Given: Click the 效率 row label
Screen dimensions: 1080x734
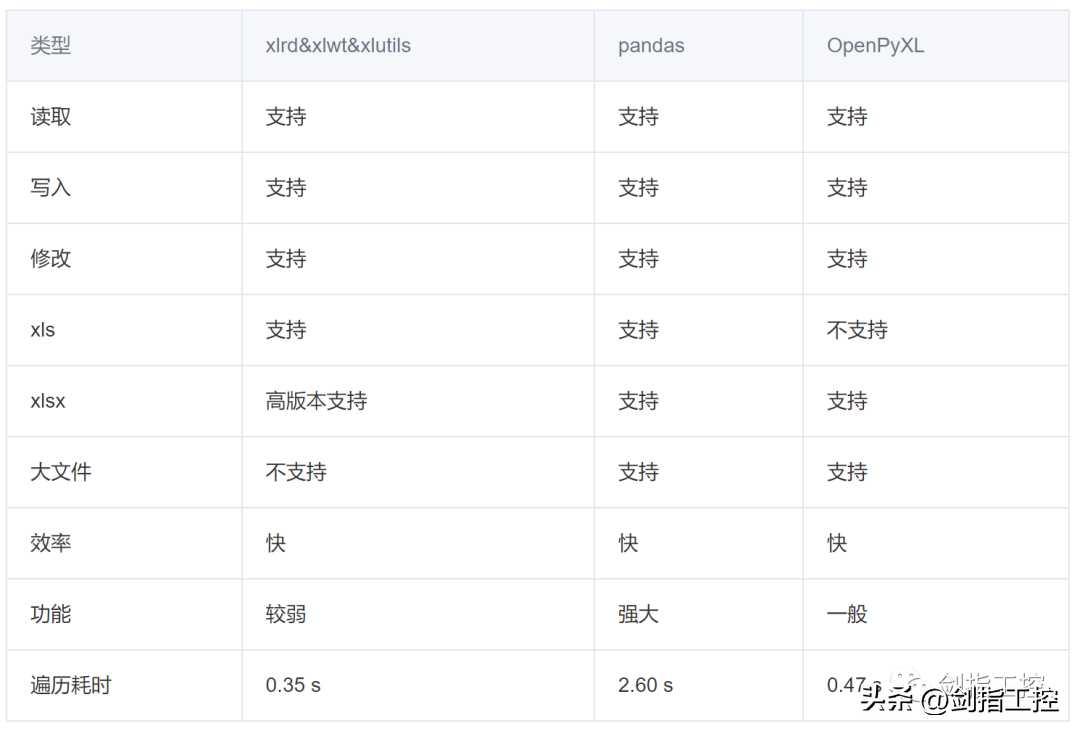Looking at the screenshot, I should (x=51, y=543).
